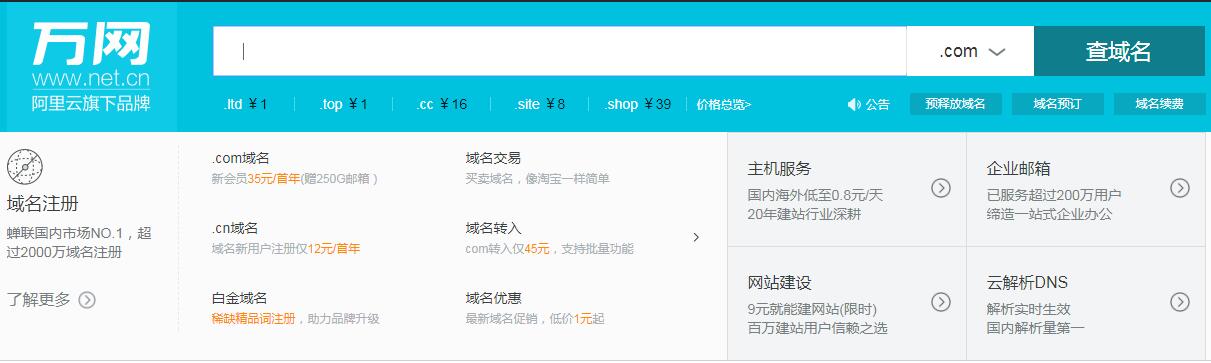Screen dimensions: 1211x363
Task: Select the .site ¥8 price link
Action: coord(540,104)
